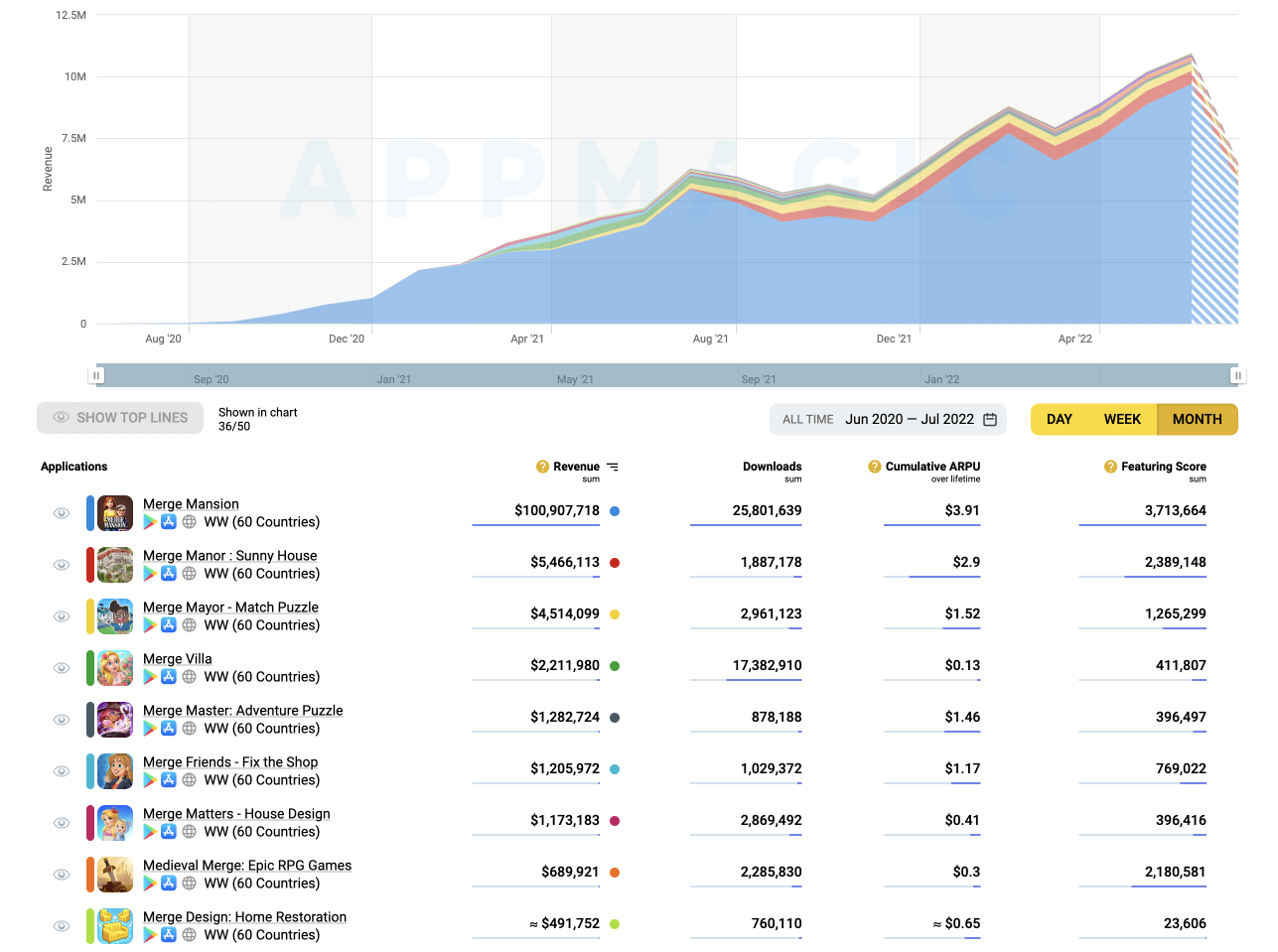Click the left handle of timeline range slider
The height and width of the screenshot is (952, 1278).
pos(96,375)
